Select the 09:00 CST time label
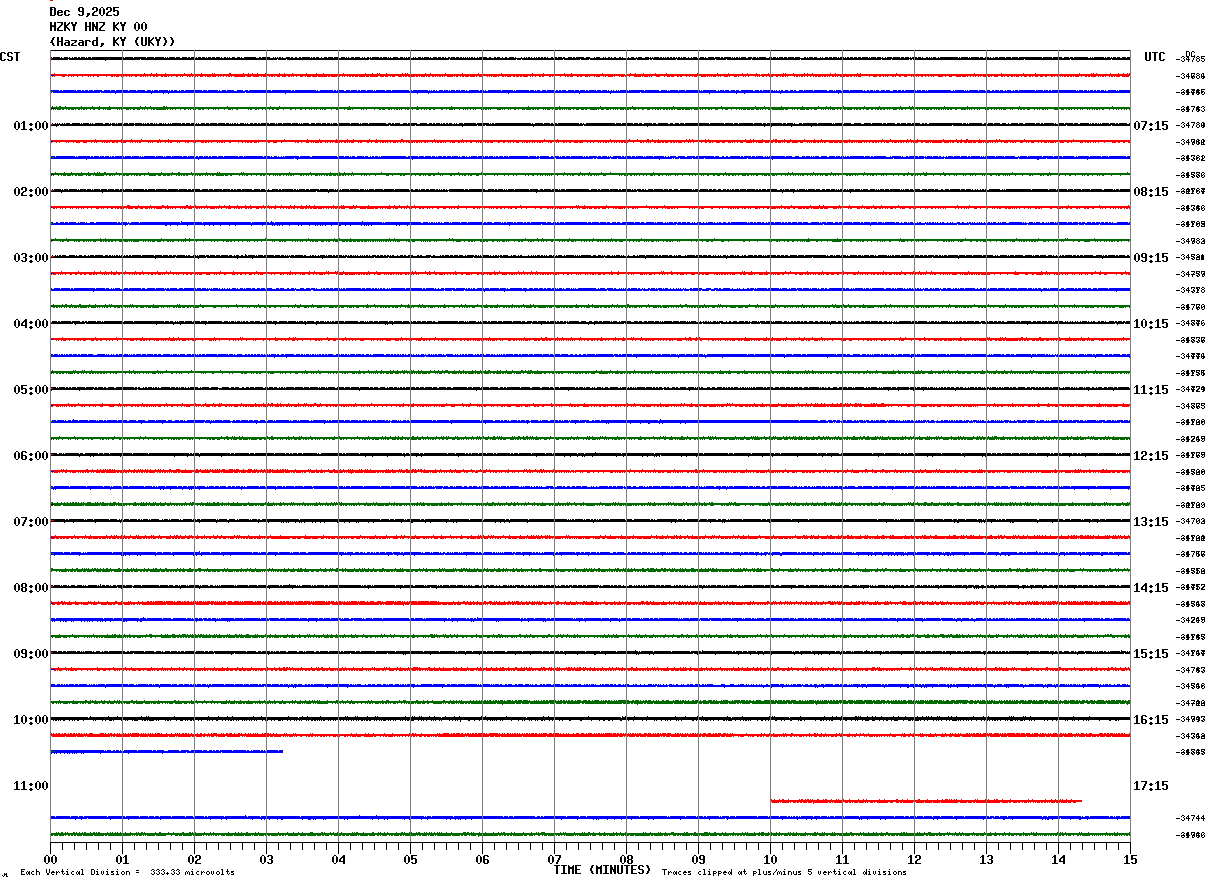The width and height of the screenshot is (1210, 886). tap(31, 654)
